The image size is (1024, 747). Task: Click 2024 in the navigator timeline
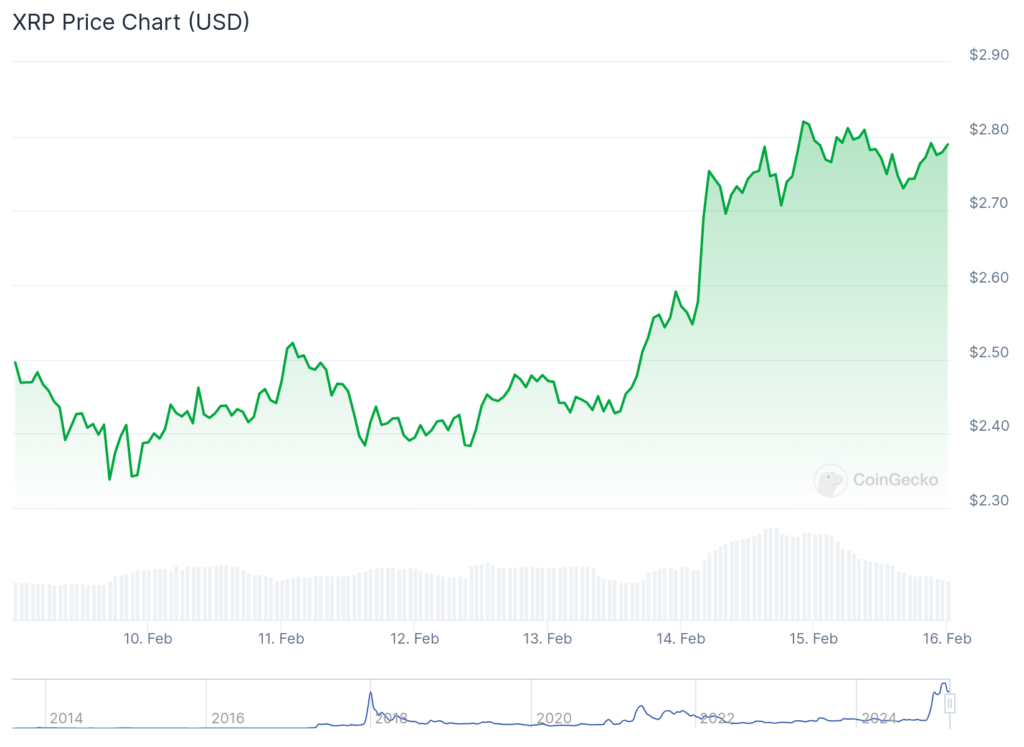coord(879,718)
